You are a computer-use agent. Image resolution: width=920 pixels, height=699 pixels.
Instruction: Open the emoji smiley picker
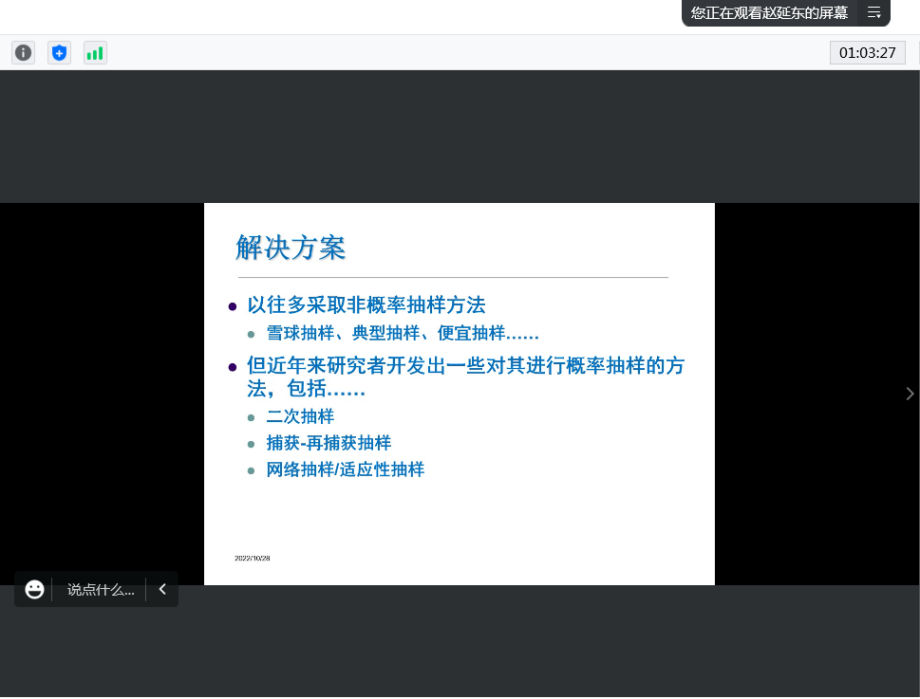[x=35, y=589]
